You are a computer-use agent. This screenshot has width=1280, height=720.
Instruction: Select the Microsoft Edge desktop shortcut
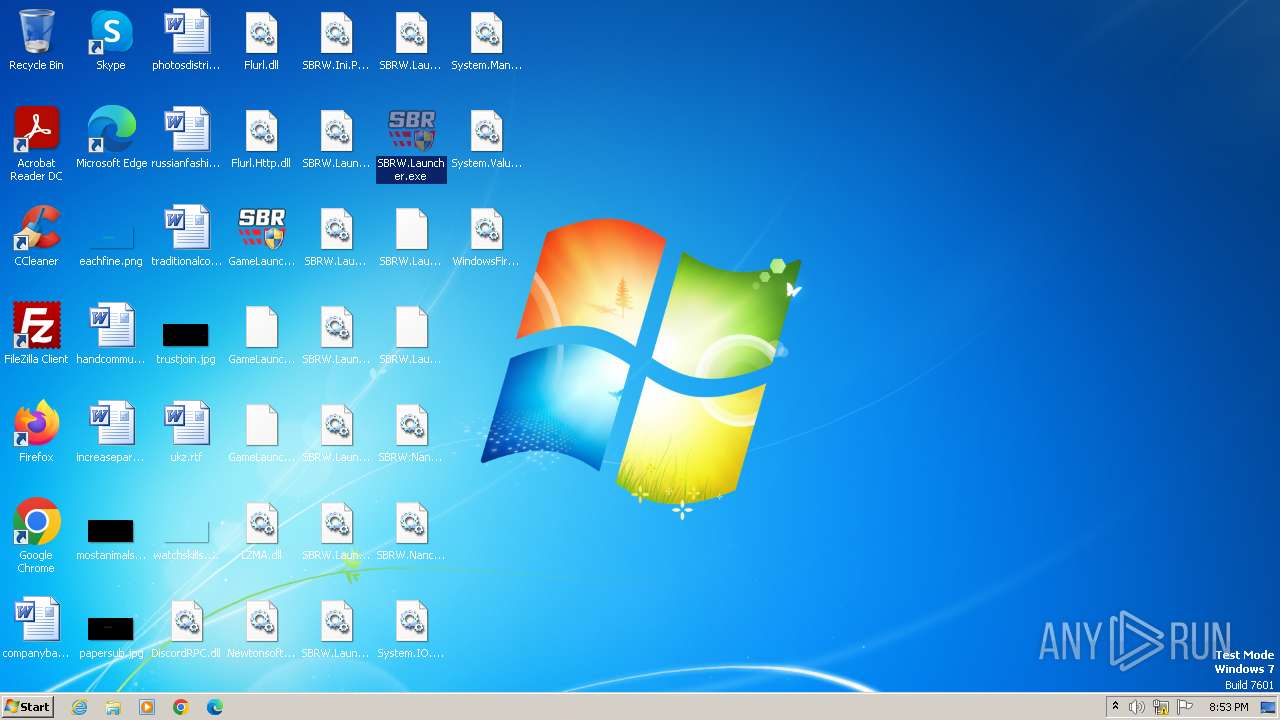[x=111, y=139]
